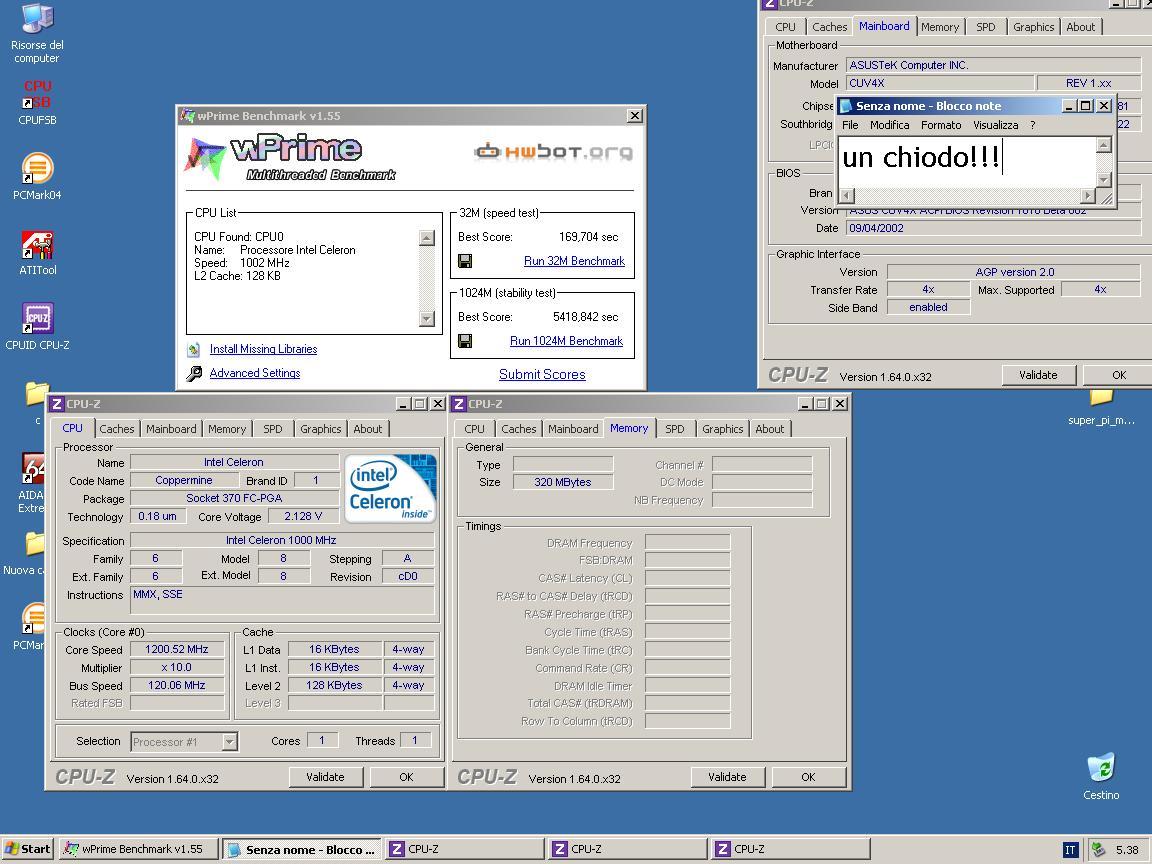Click the Bus Speed 120.06 MHz value

coord(177,685)
